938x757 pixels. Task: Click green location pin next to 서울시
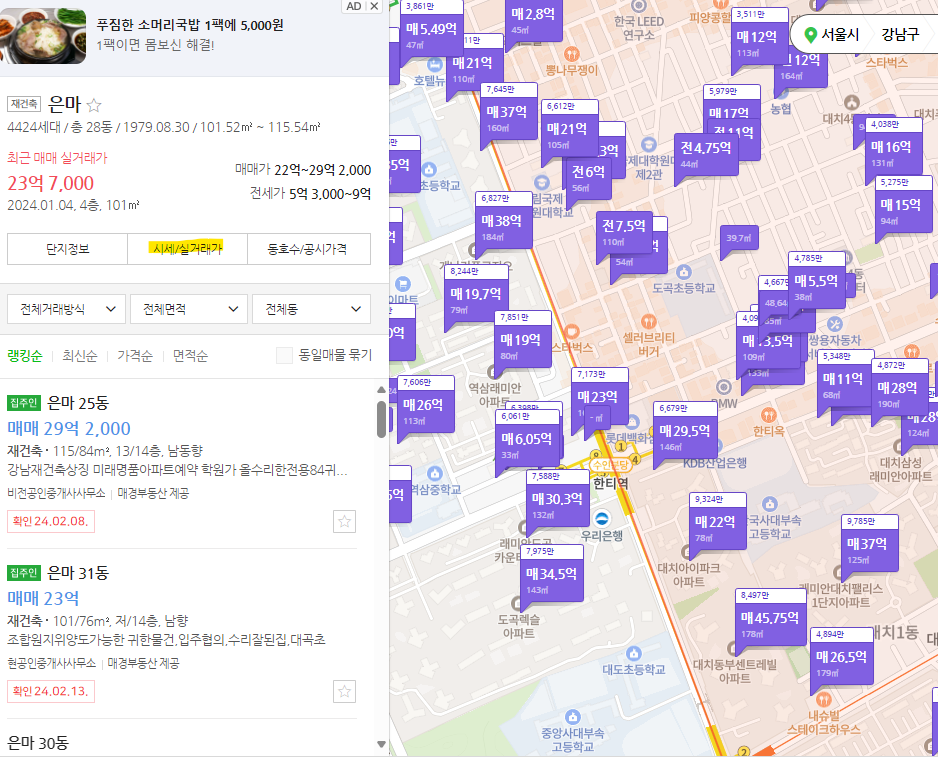pyautogui.click(x=811, y=35)
